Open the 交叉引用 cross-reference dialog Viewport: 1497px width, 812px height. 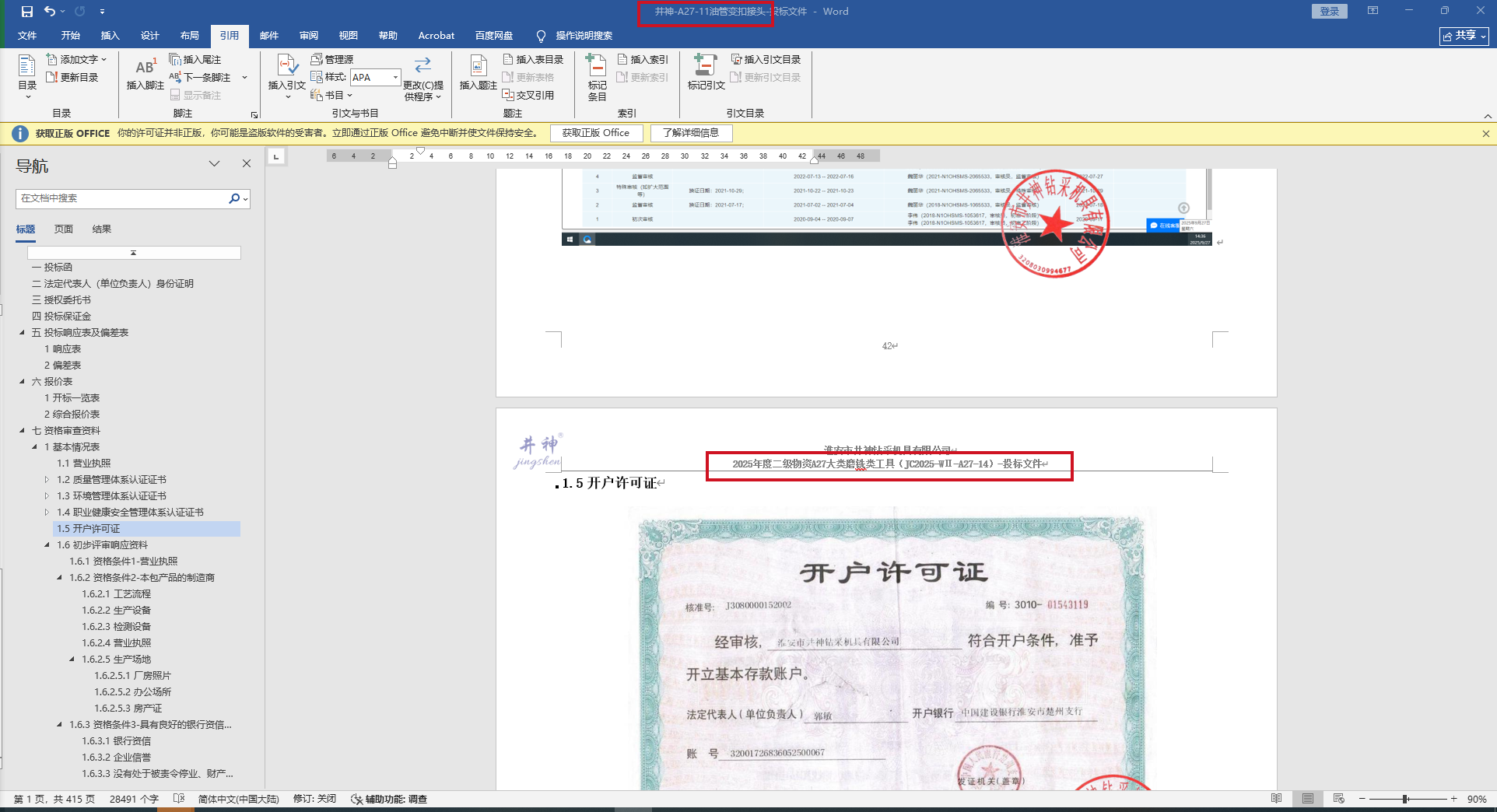point(528,95)
